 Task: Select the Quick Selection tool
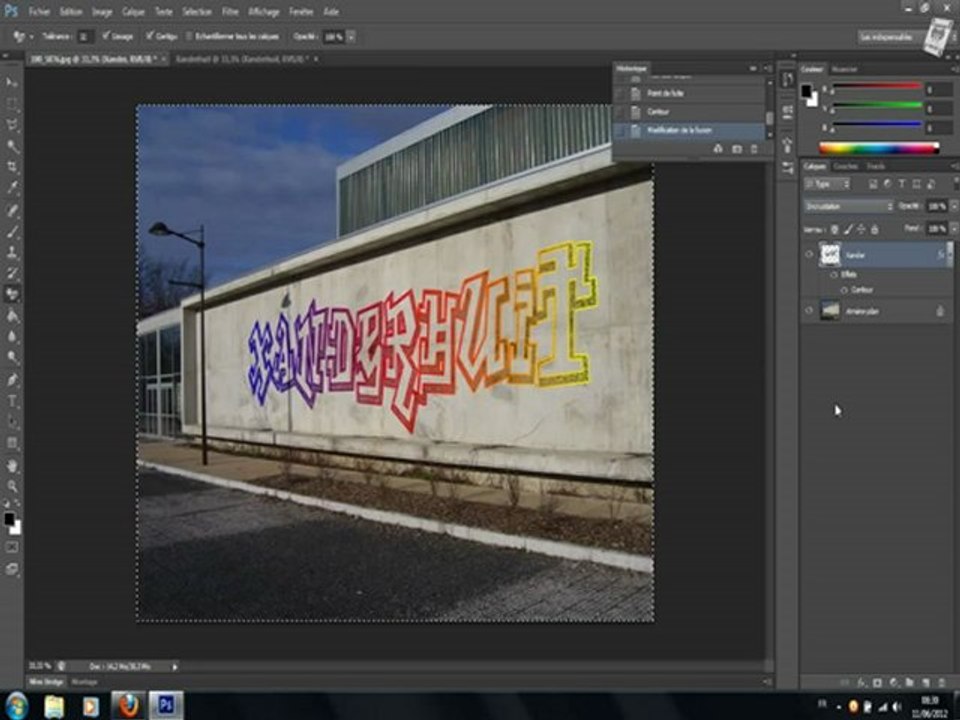12,146
